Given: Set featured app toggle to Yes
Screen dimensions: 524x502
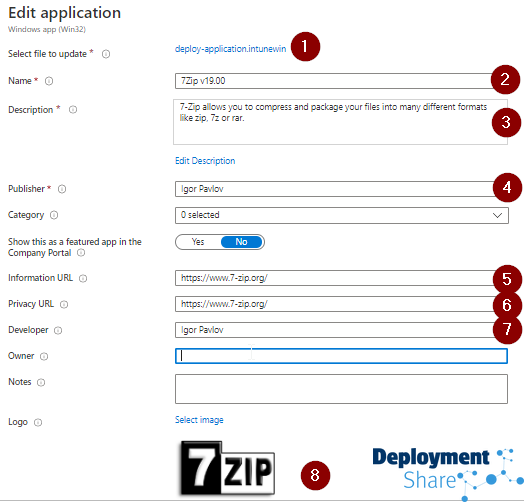Looking at the screenshot, I should (x=198, y=242).
